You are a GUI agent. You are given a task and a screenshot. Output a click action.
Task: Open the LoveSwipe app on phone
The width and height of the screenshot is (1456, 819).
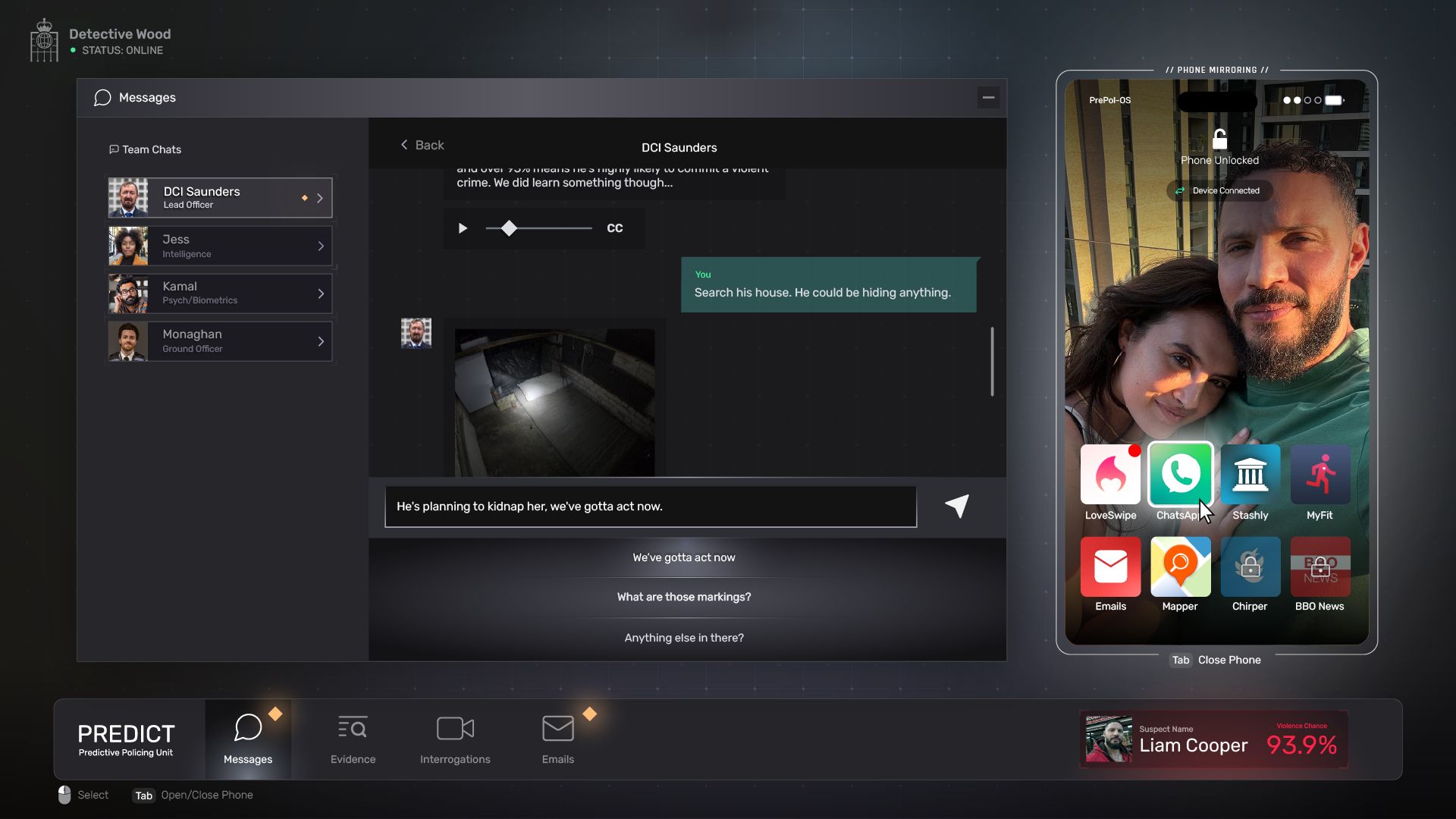[1110, 475]
